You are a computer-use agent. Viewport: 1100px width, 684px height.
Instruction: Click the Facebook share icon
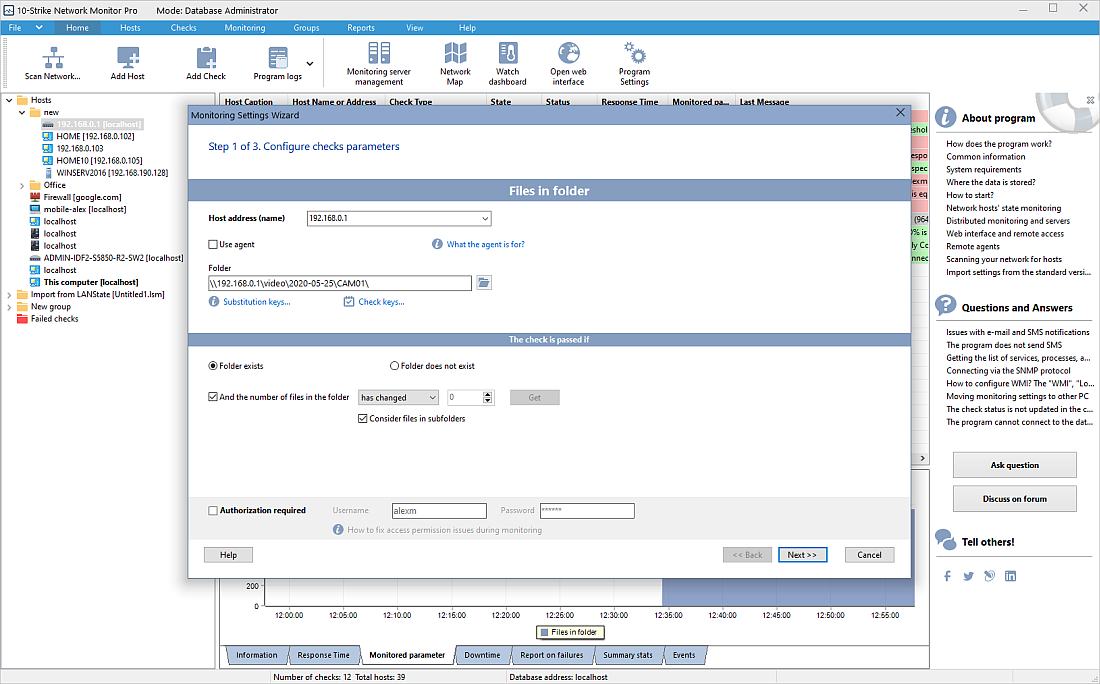947,576
